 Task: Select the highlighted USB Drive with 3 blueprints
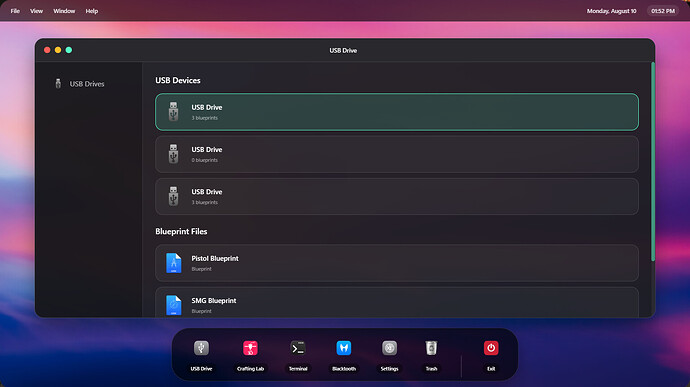click(x=396, y=112)
